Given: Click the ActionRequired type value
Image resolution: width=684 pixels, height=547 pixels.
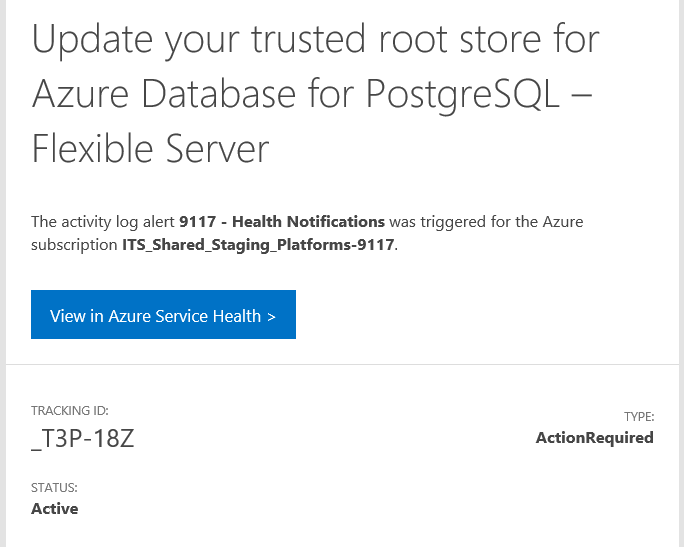Looking at the screenshot, I should [594, 437].
